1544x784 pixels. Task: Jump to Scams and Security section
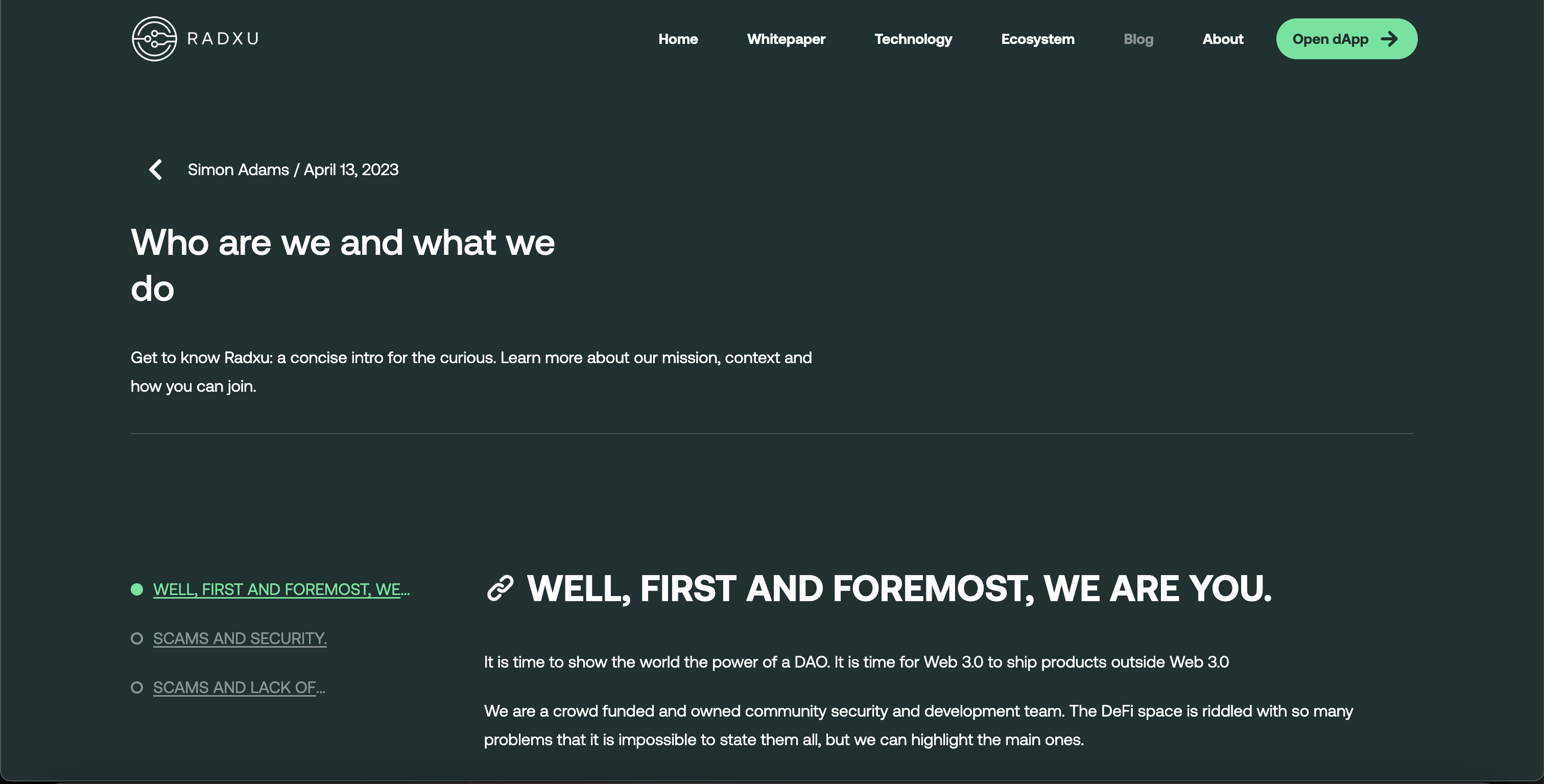pos(240,638)
